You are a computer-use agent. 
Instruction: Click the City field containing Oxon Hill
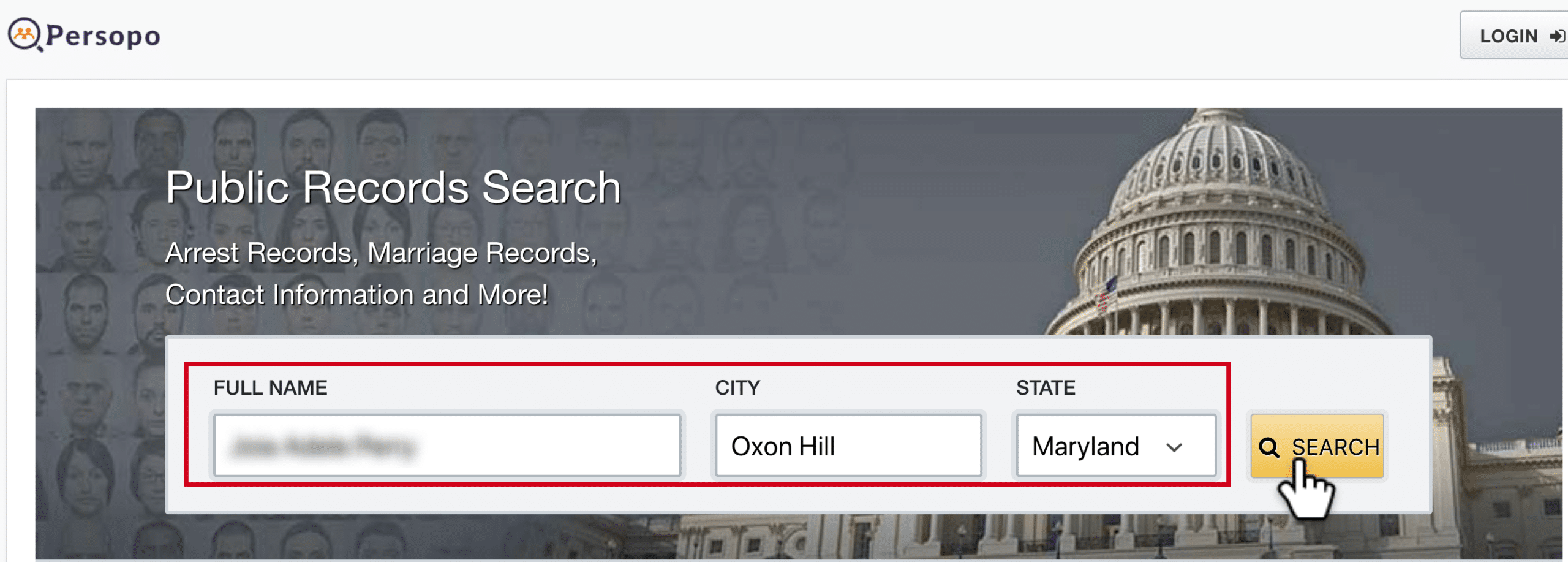pos(848,446)
